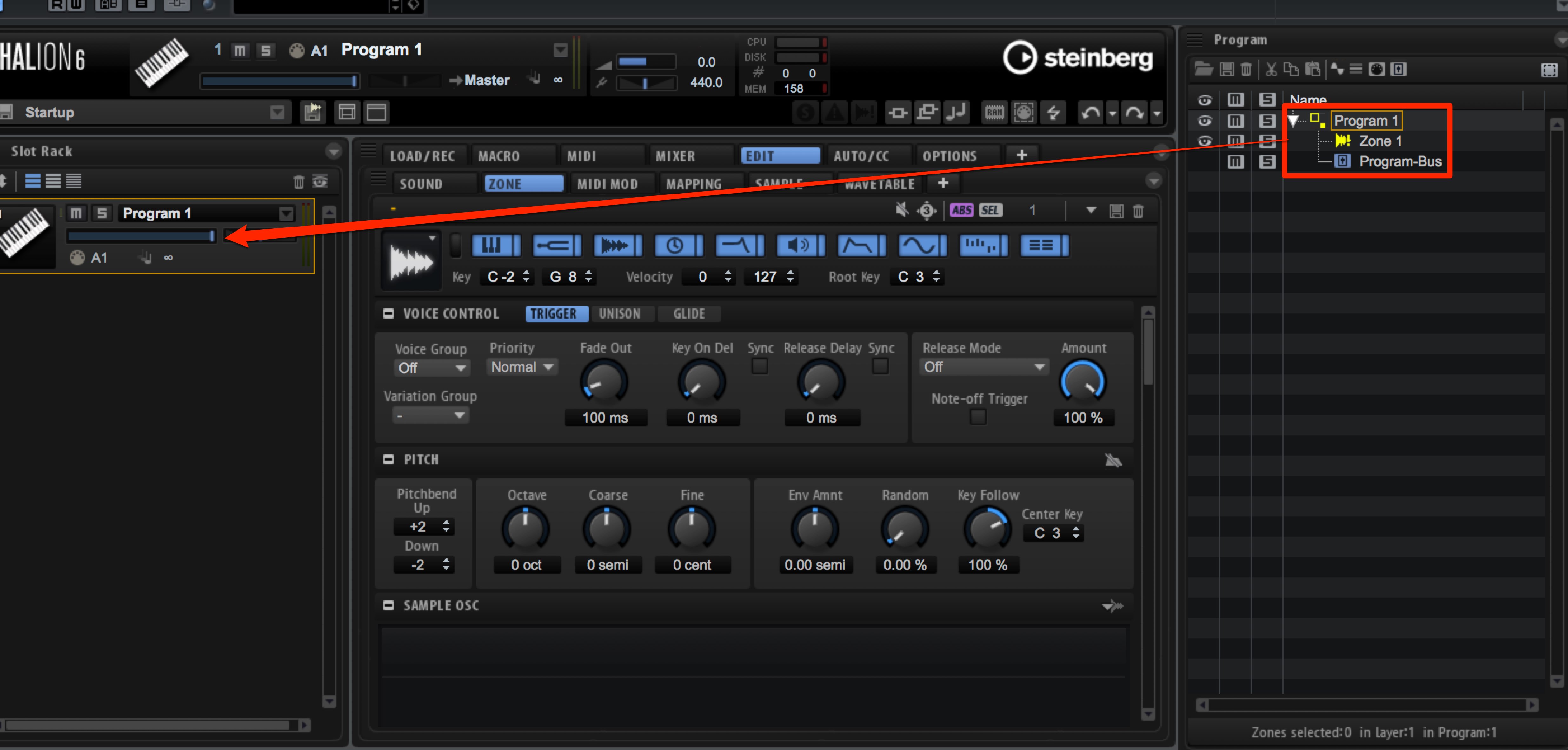Click the scissors cut icon in Program tree
Screen dimensions: 1568x750
[x=1271, y=69]
